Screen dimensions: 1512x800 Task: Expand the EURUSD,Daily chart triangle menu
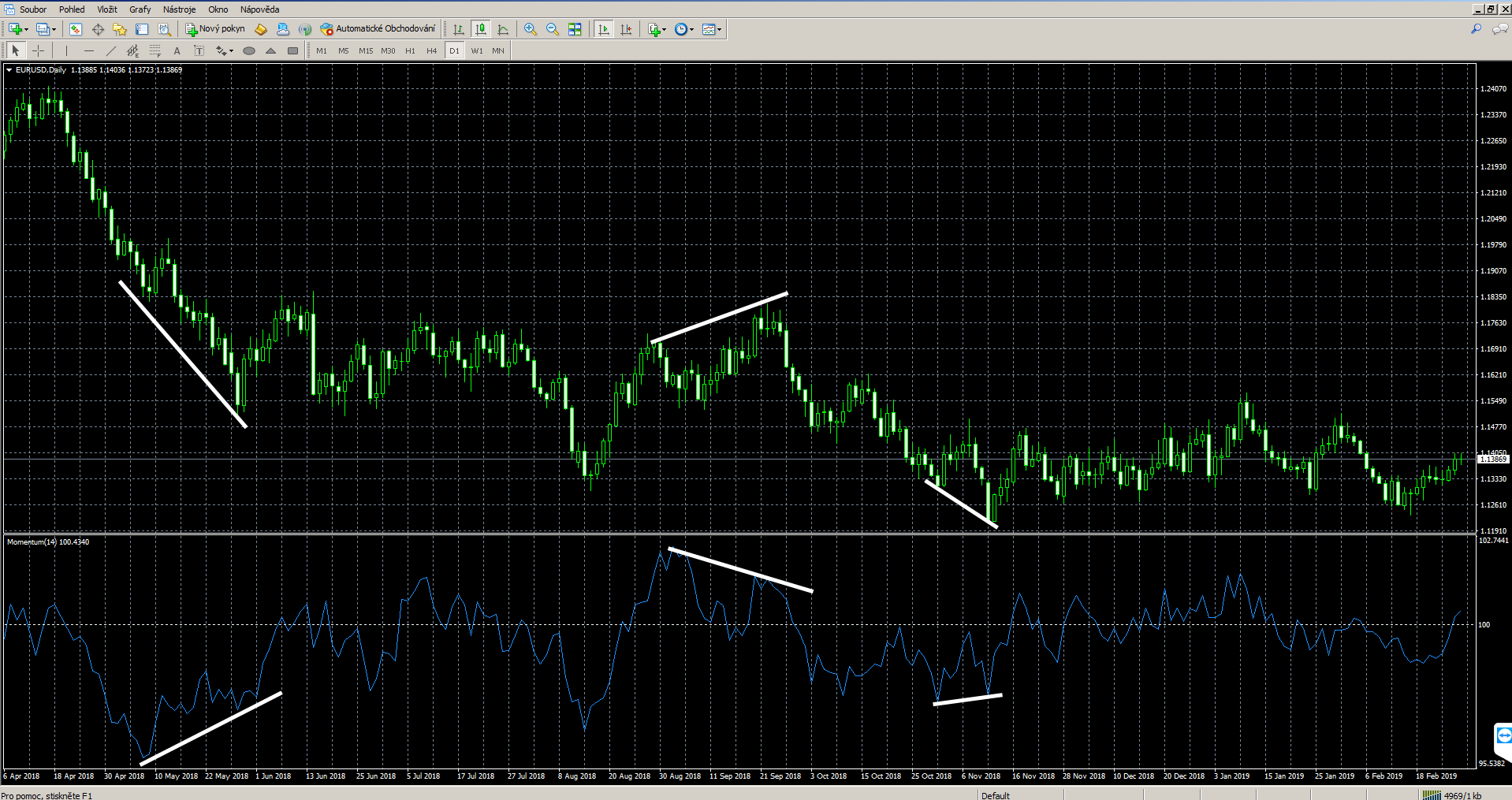tap(9, 70)
